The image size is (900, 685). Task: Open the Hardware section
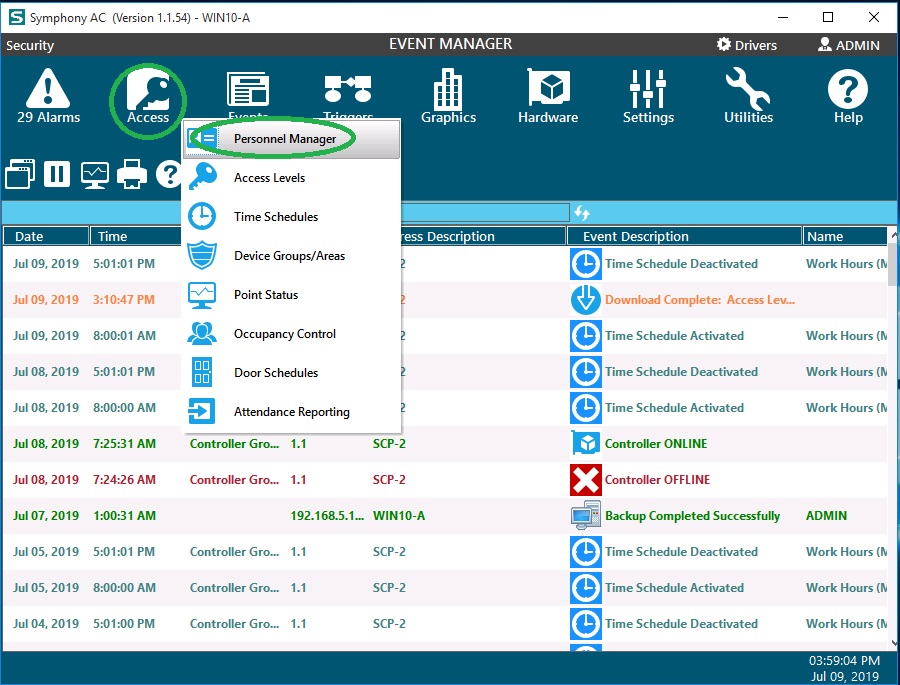[548, 96]
